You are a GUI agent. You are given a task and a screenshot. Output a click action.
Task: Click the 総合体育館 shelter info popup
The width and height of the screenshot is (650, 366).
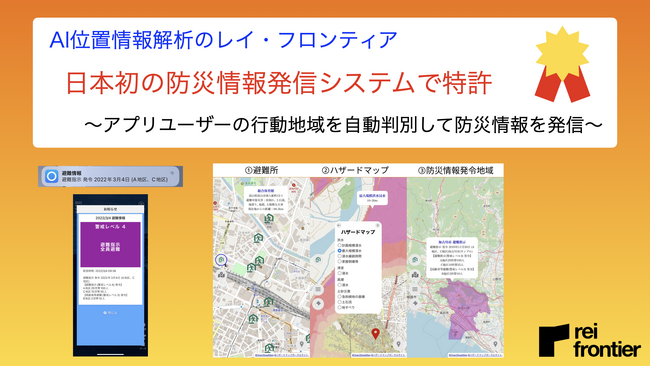point(265,200)
